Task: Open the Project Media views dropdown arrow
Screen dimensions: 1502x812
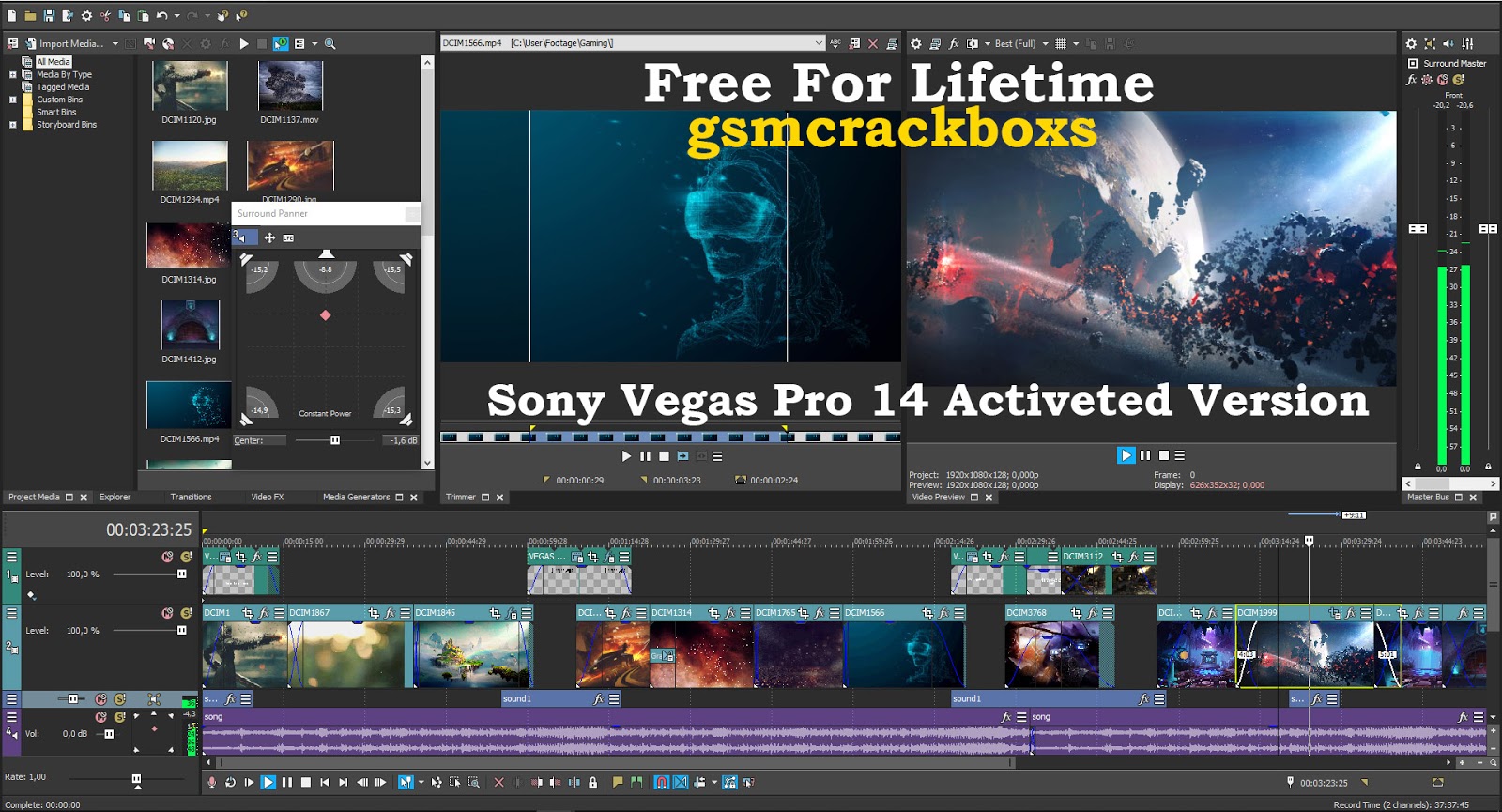Action: coord(314,43)
